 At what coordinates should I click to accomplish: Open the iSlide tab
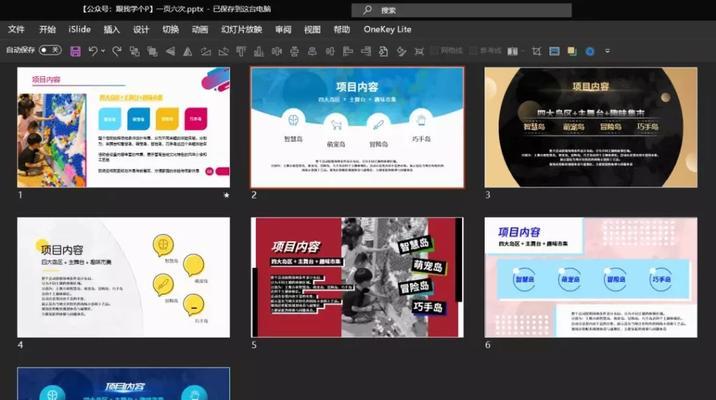click(79, 29)
